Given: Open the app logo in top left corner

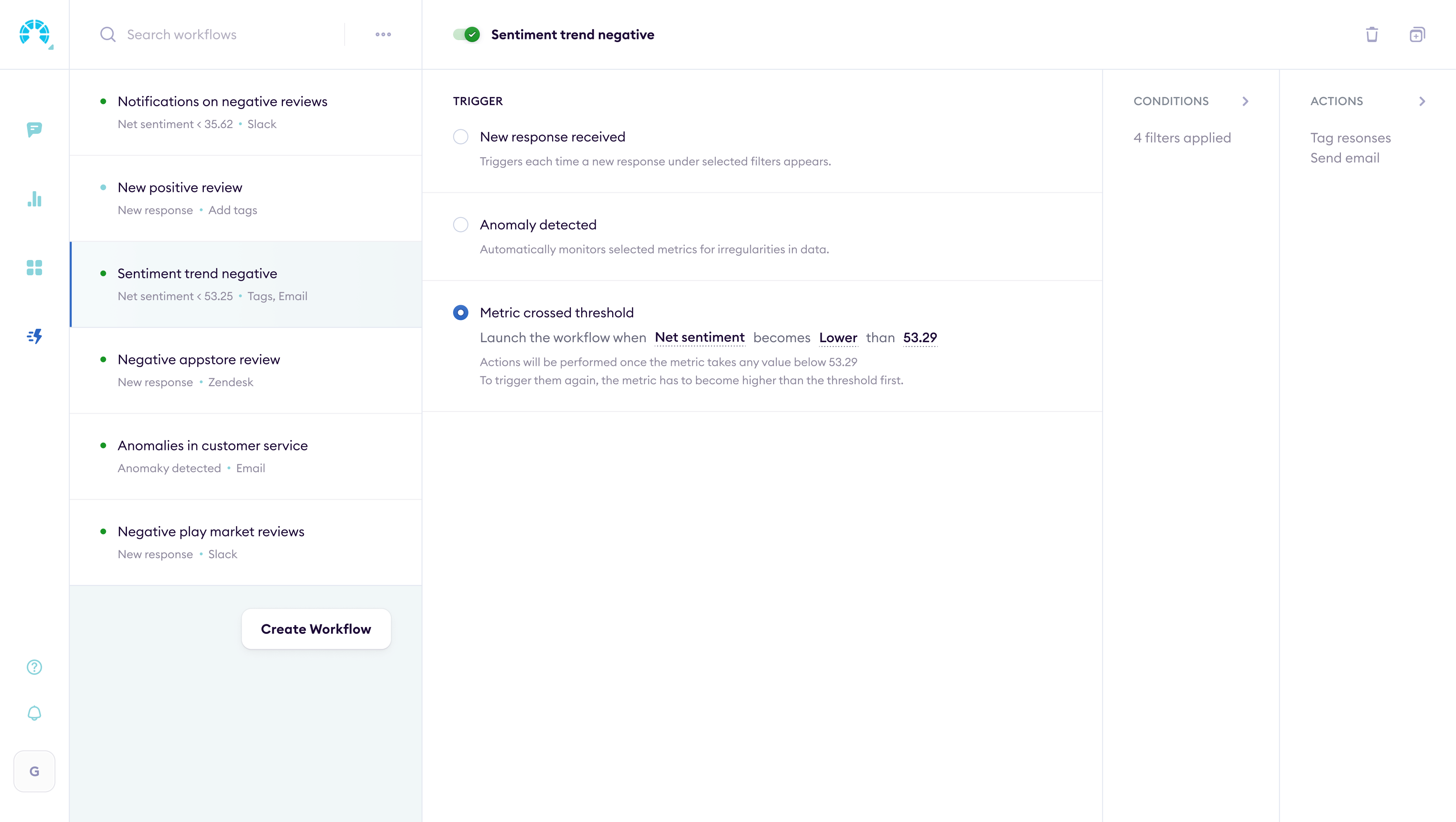Looking at the screenshot, I should click(34, 34).
